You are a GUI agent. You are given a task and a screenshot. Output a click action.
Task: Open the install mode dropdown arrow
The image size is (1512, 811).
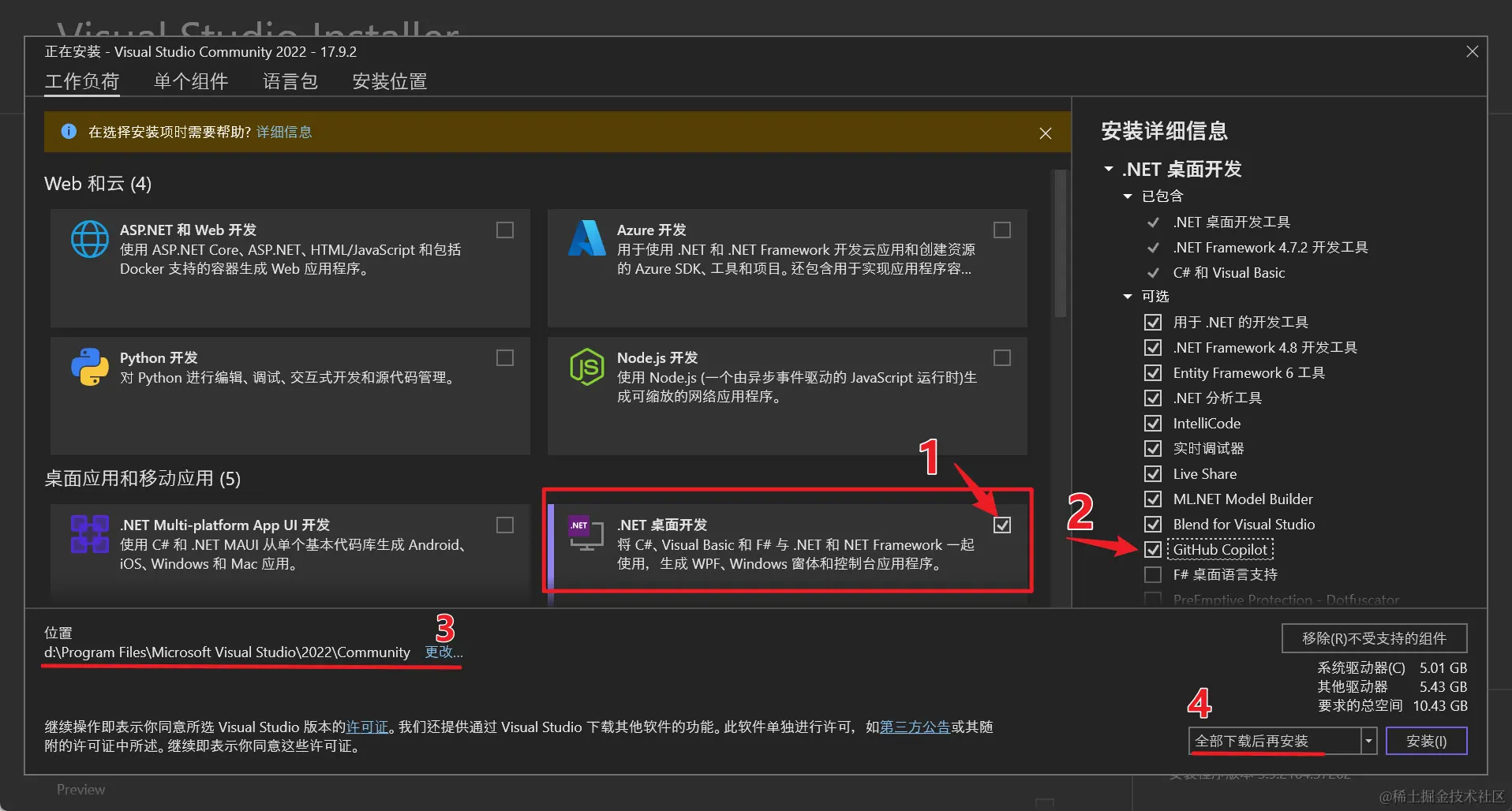(x=1369, y=741)
